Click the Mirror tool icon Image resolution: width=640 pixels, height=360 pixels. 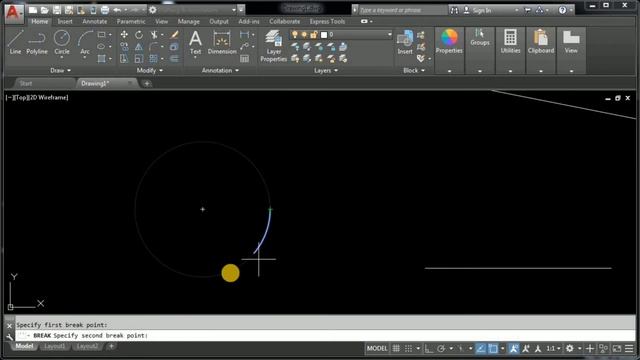139,47
